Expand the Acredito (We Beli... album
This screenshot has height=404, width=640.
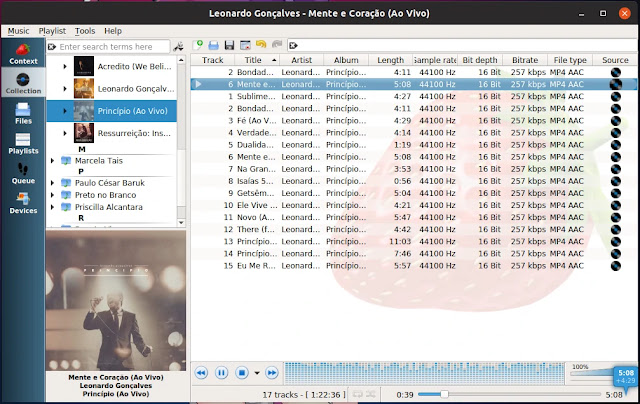[64, 66]
